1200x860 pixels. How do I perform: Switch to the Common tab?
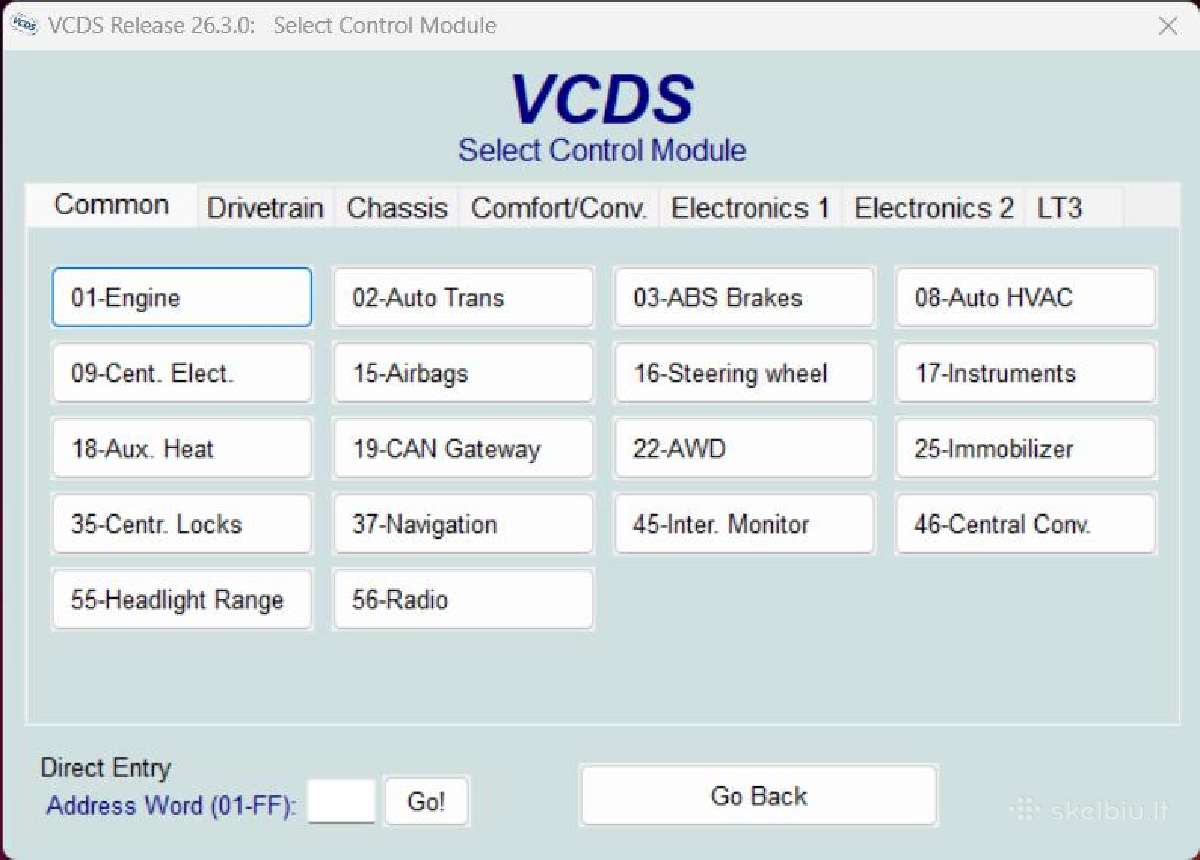click(111, 205)
